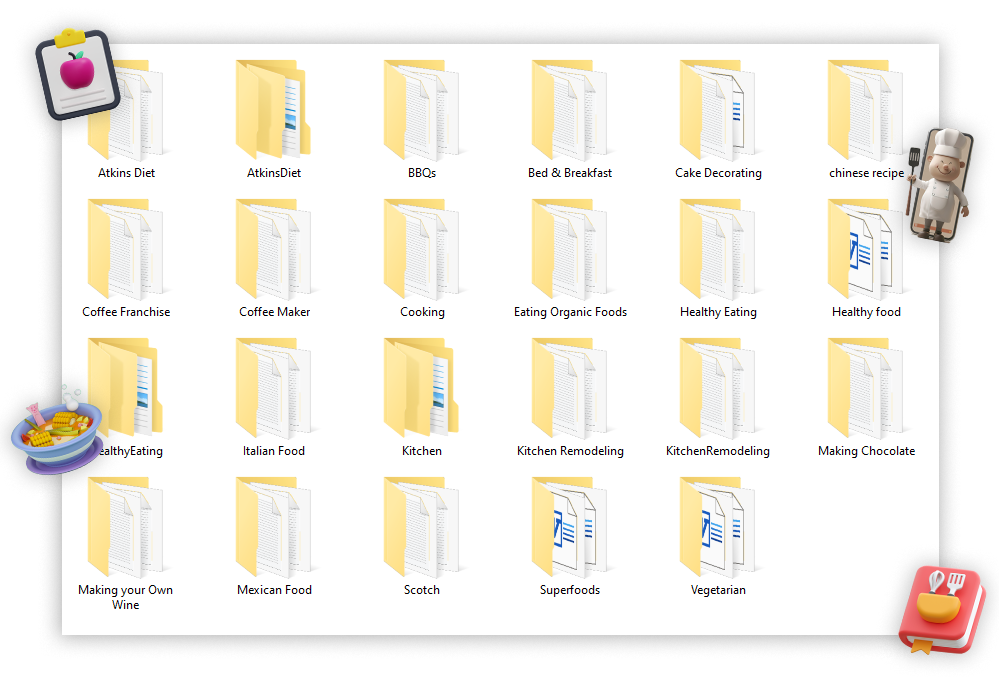The width and height of the screenshot is (999, 682).
Task: Click the chef figure with spatula
Action: 941,182
